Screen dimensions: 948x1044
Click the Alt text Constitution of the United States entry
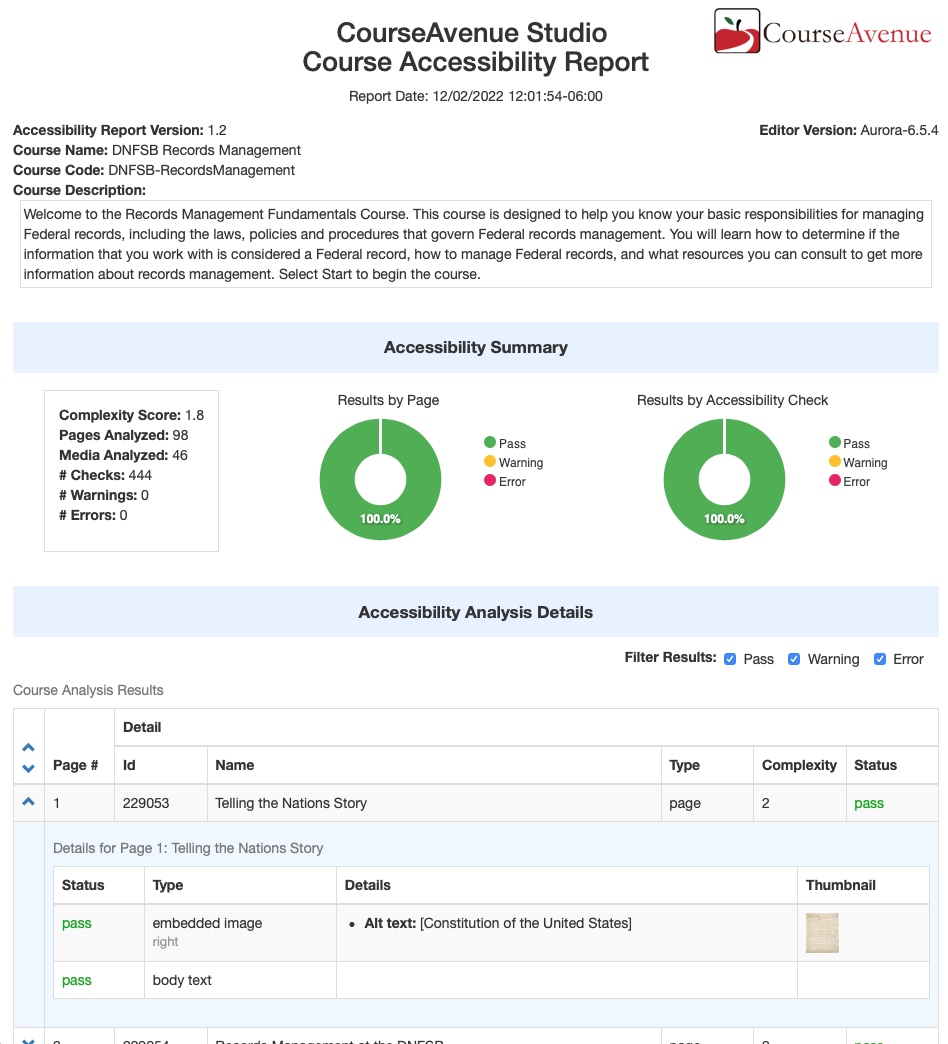498,923
